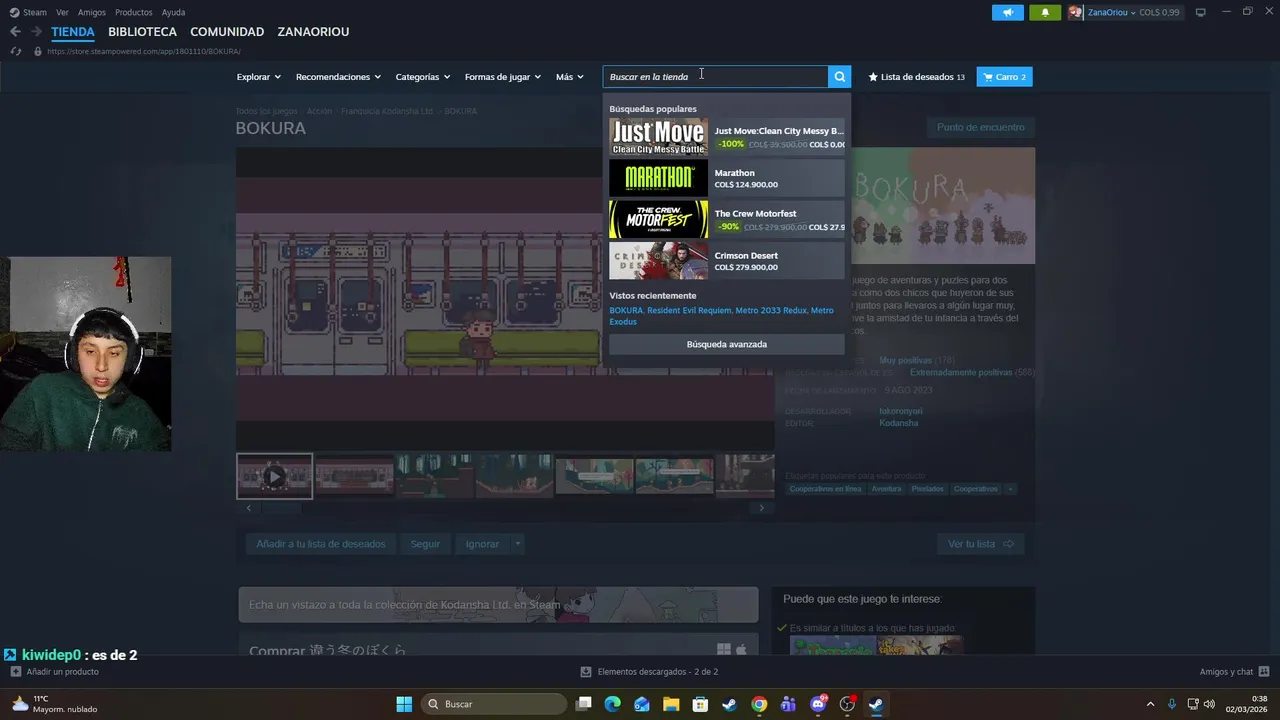
Task: Click Añadir un producto plus icon
Action: 15,672
